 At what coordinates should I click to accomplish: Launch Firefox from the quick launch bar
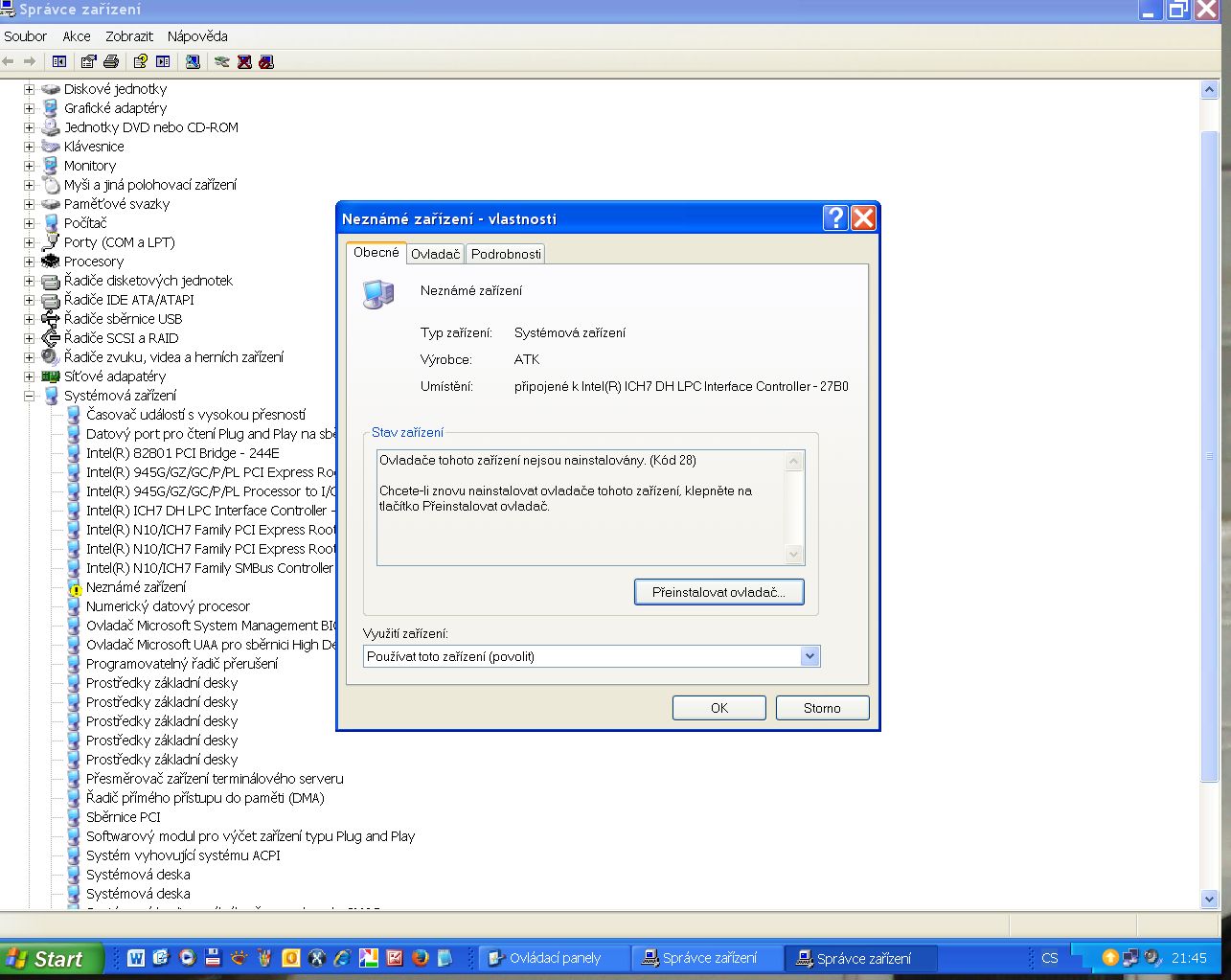point(420,958)
